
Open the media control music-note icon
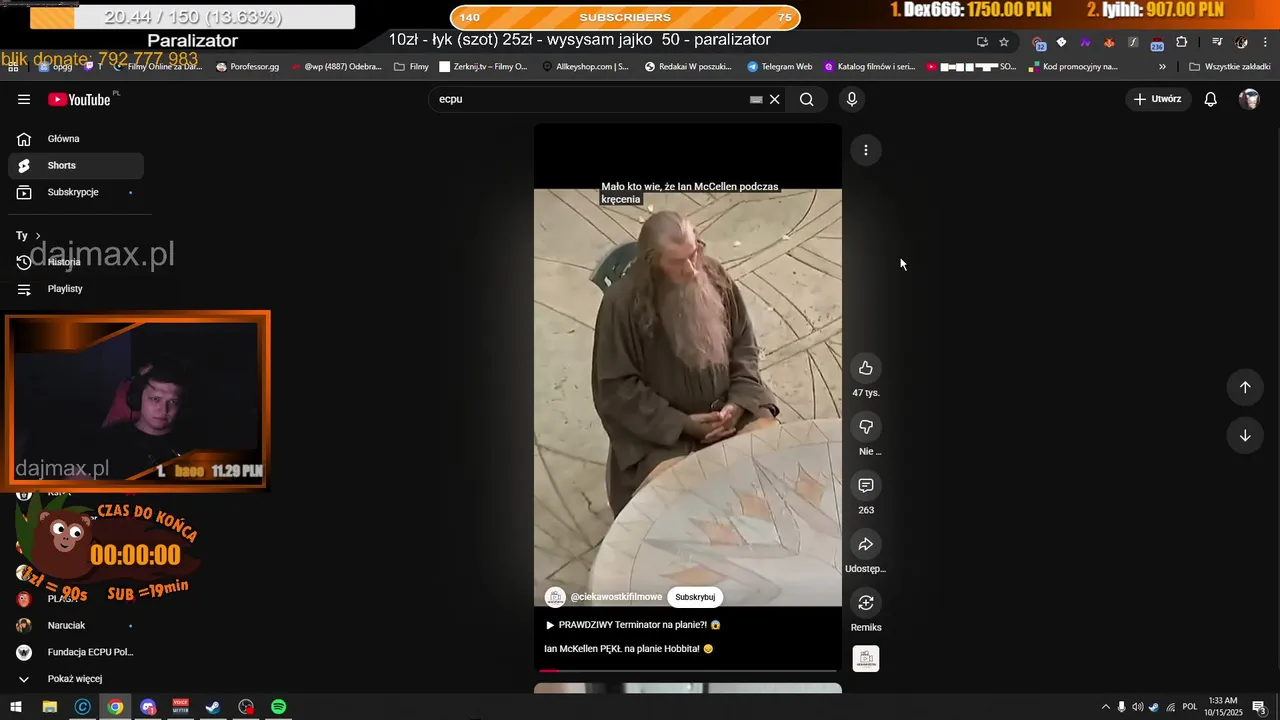pyautogui.click(x=1217, y=42)
